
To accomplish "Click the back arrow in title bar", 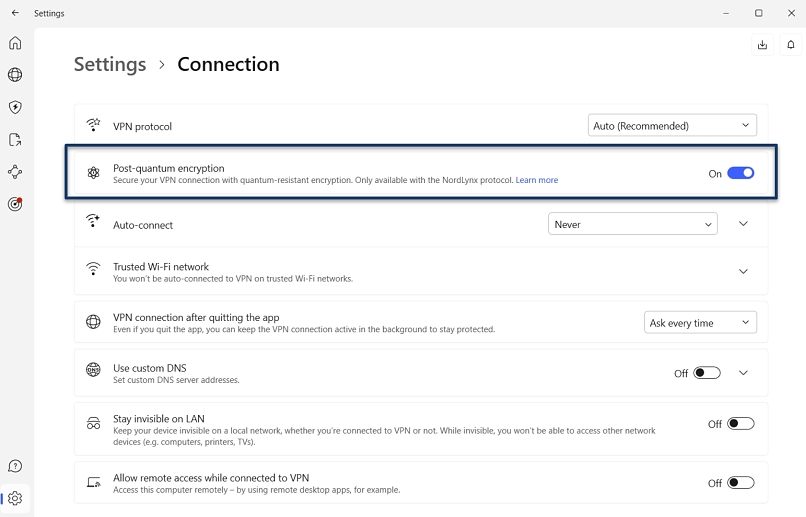I will pos(15,13).
